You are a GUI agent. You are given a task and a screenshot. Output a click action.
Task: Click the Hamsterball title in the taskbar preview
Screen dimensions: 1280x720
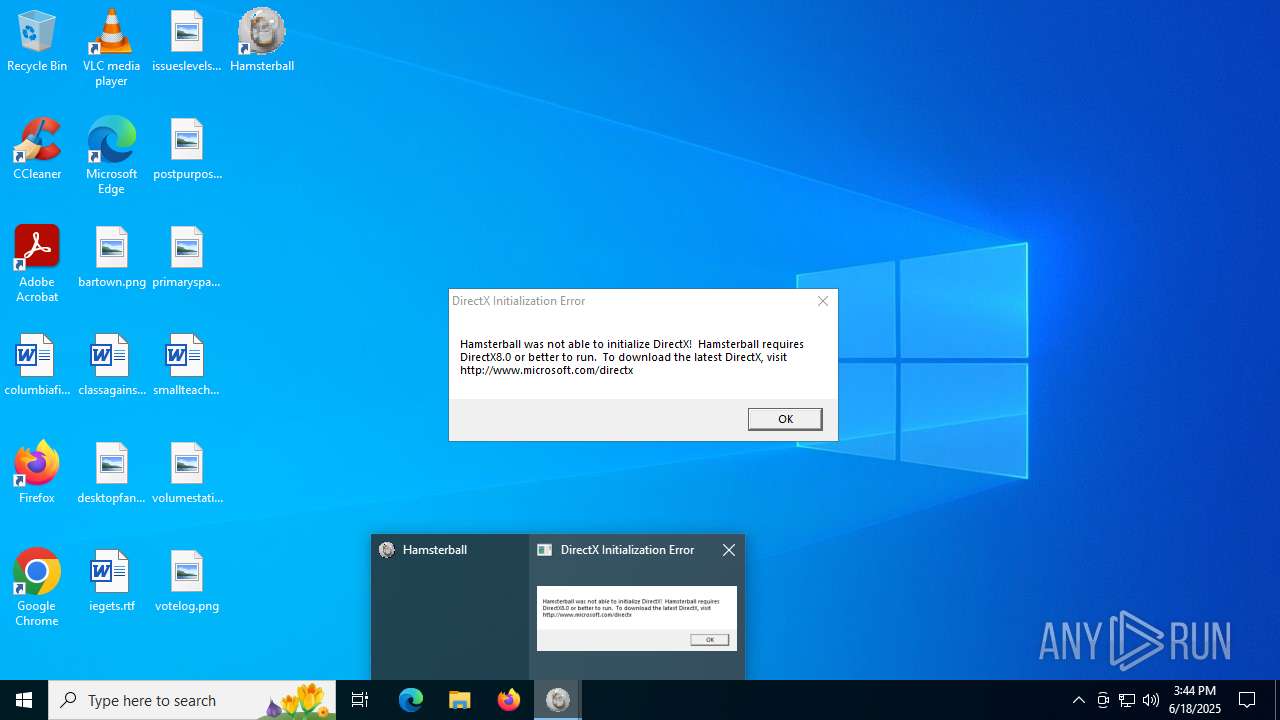pos(434,550)
